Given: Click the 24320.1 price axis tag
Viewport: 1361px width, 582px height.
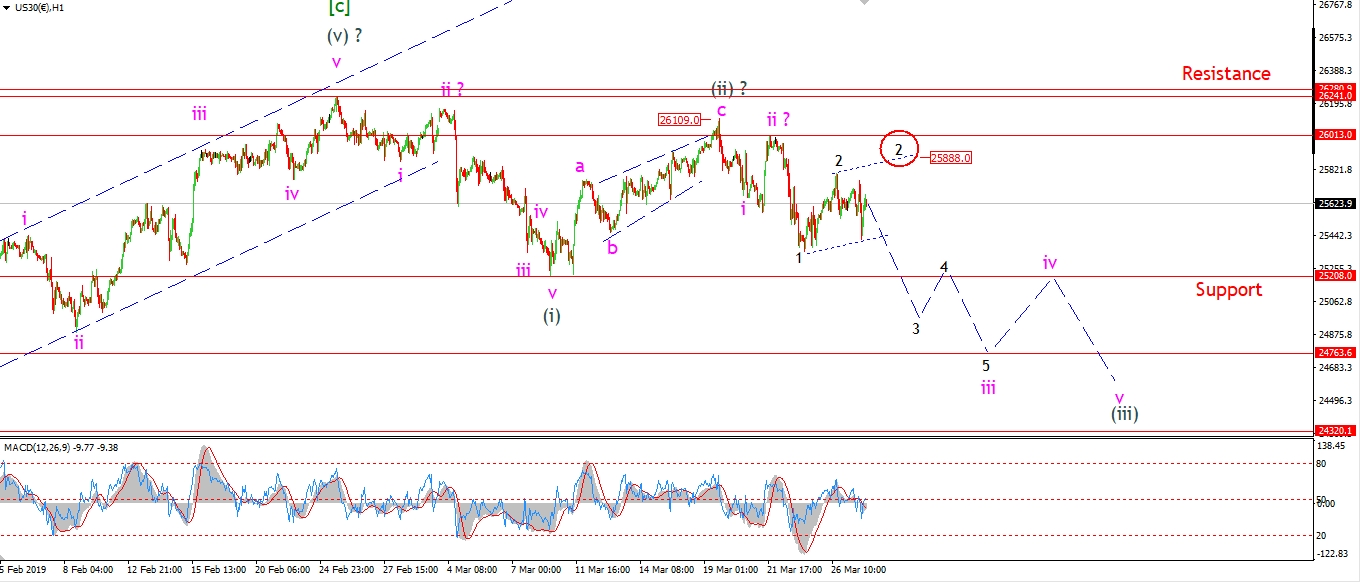Looking at the screenshot, I should click(1336, 431).
